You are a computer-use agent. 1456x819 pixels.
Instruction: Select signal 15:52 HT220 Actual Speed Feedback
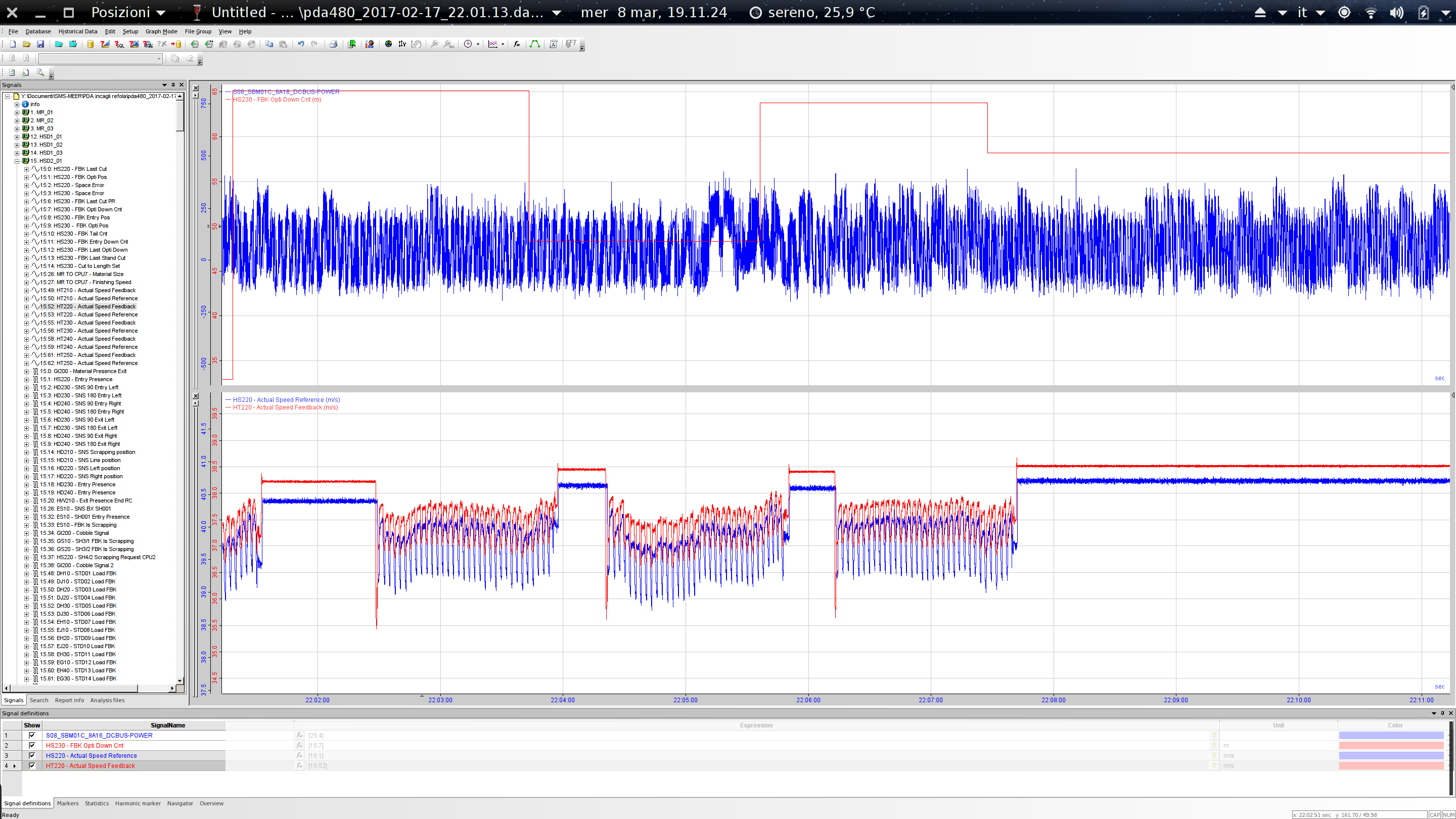click(86, 306)
